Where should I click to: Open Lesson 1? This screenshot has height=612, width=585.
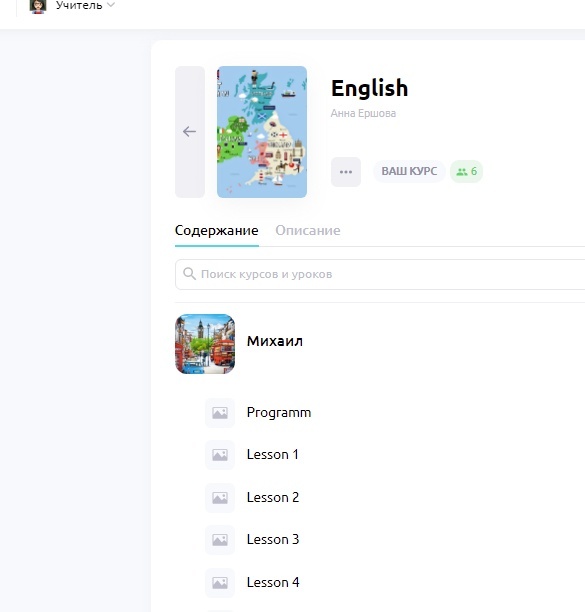[x=273, y=455]
